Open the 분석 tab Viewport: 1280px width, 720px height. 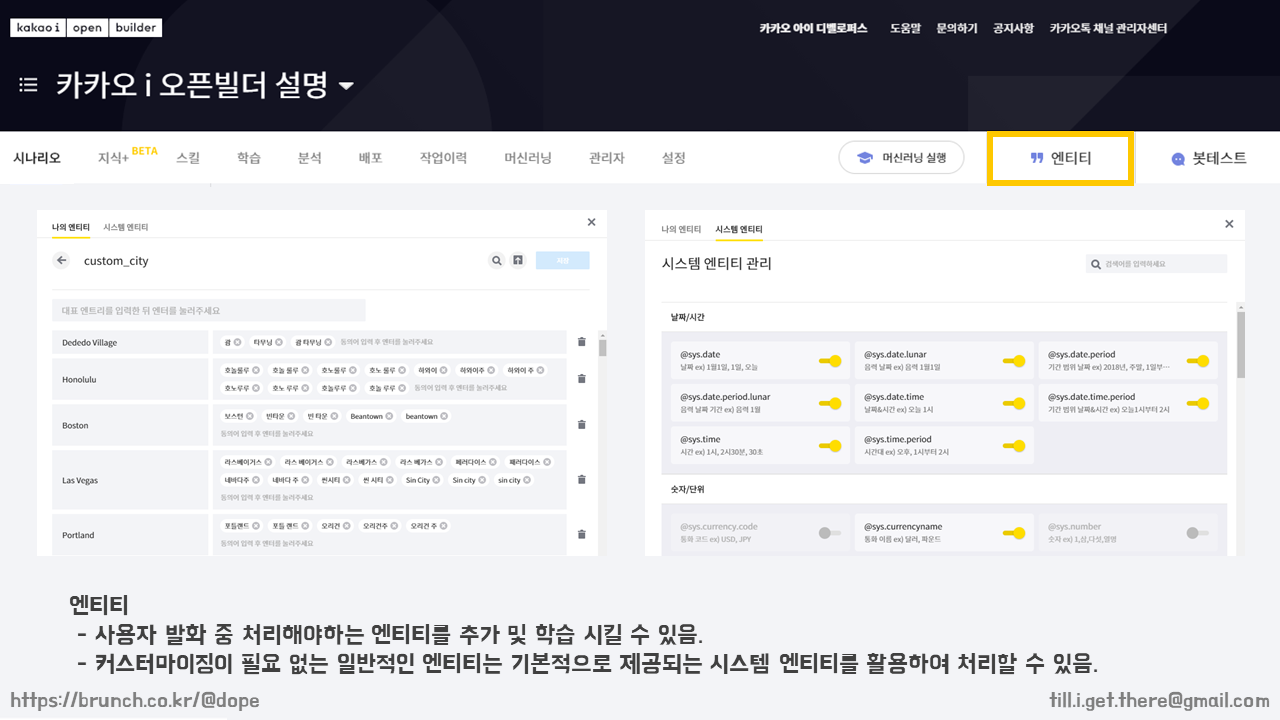click(x=310, y=158)
